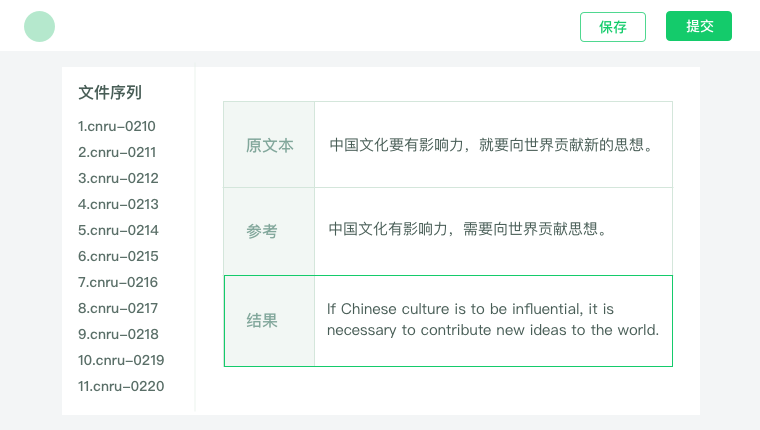Click the 文件序列 sidebar heading
Screen dimensions: 760x430
tap(110, 93)
